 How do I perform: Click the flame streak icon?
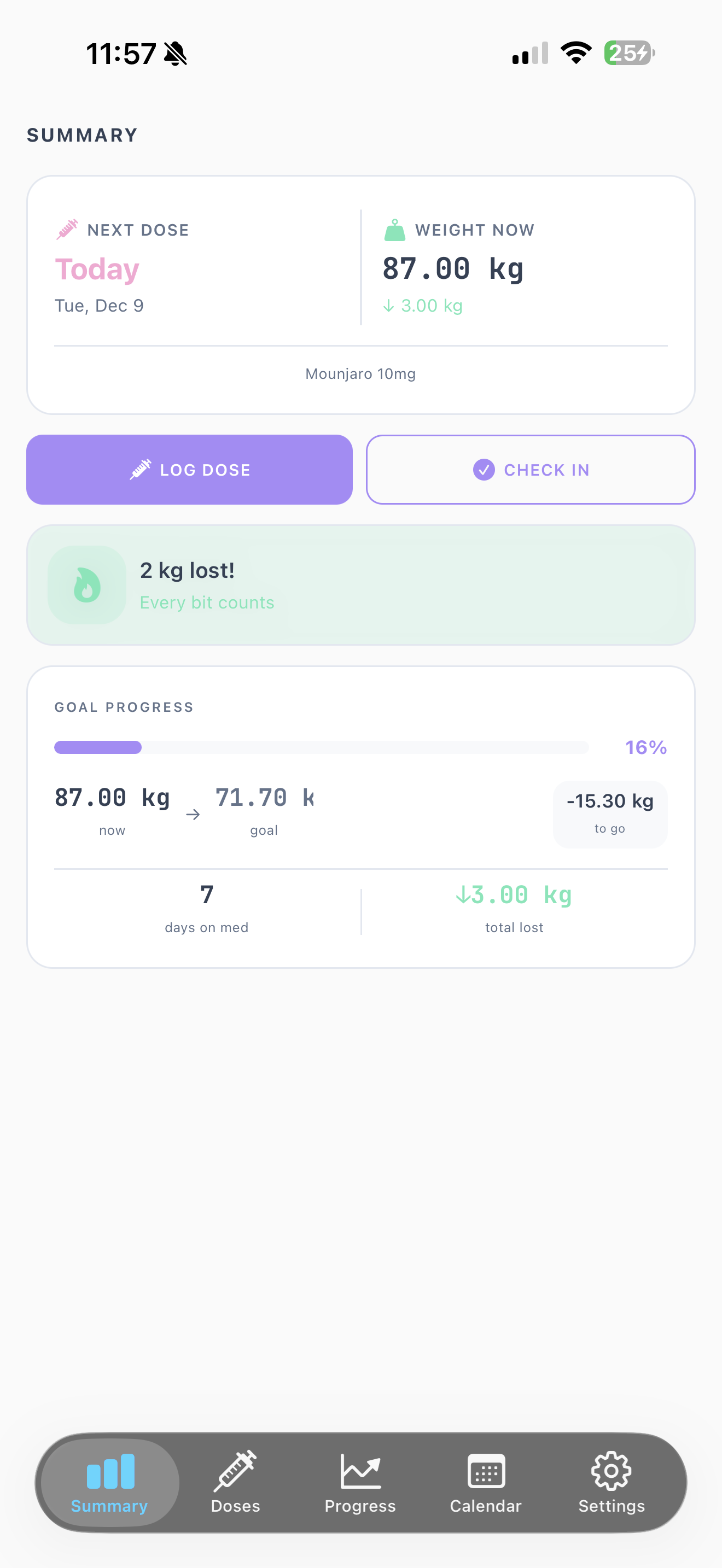tap(87, 584)
